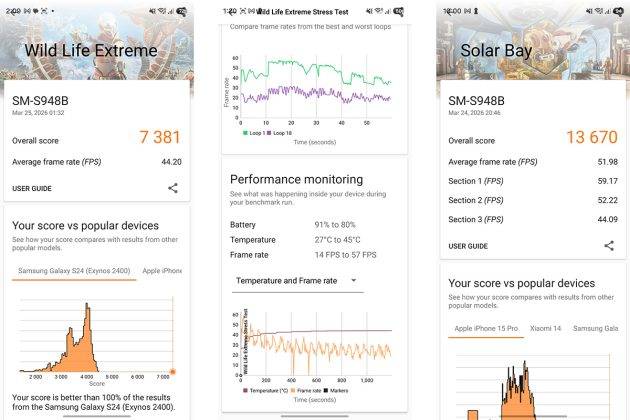Tap score better than 100% results text
630x420 pixels.
tap(94, 402)
